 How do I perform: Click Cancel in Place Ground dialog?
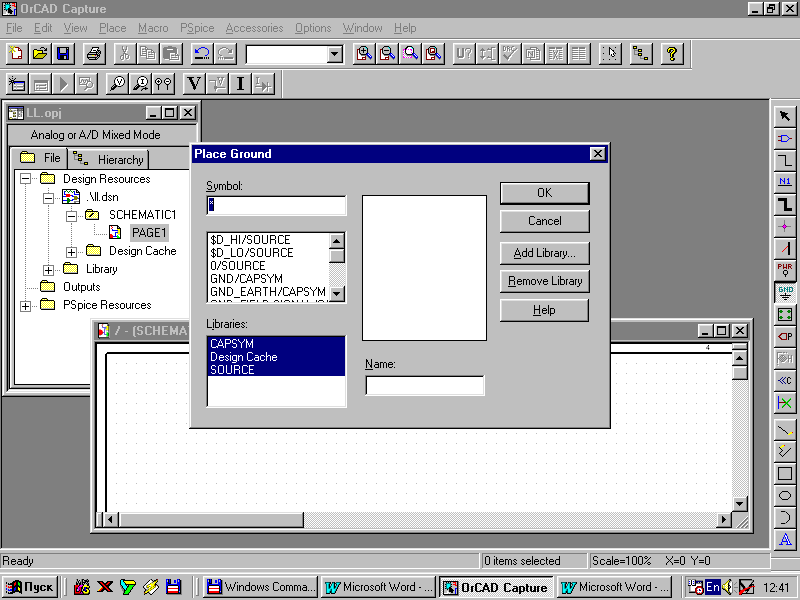(x=544, y=221)
